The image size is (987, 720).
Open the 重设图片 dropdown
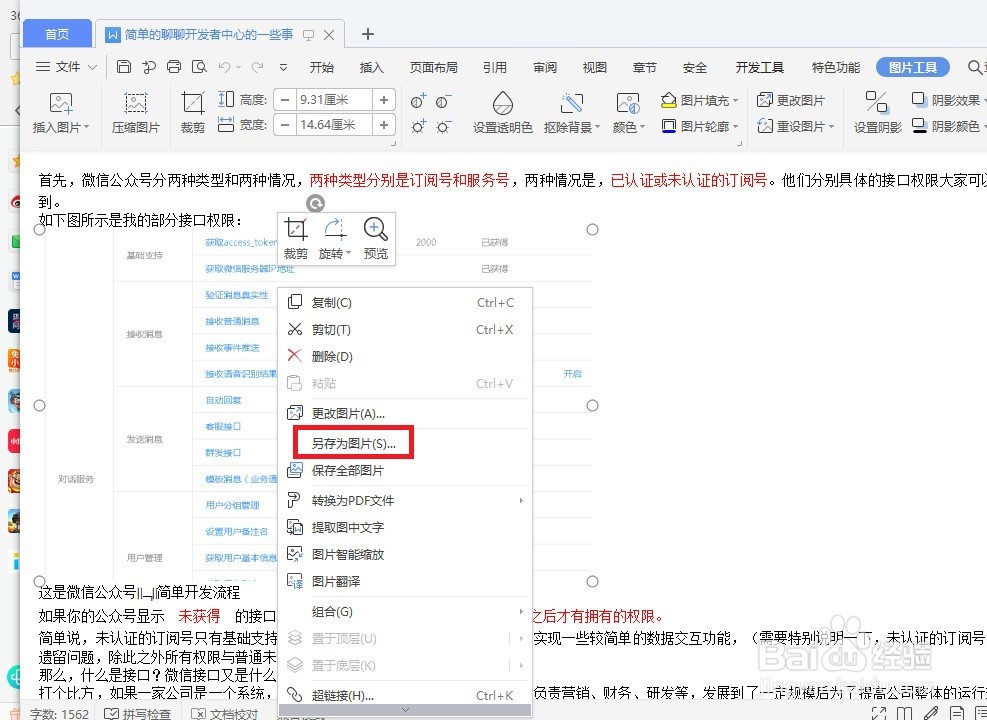tap(831, 127)
